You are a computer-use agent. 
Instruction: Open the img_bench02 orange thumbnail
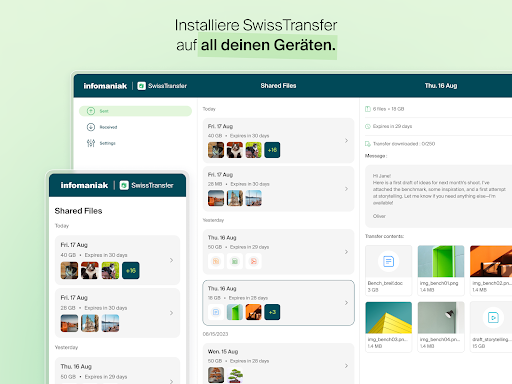491,261
